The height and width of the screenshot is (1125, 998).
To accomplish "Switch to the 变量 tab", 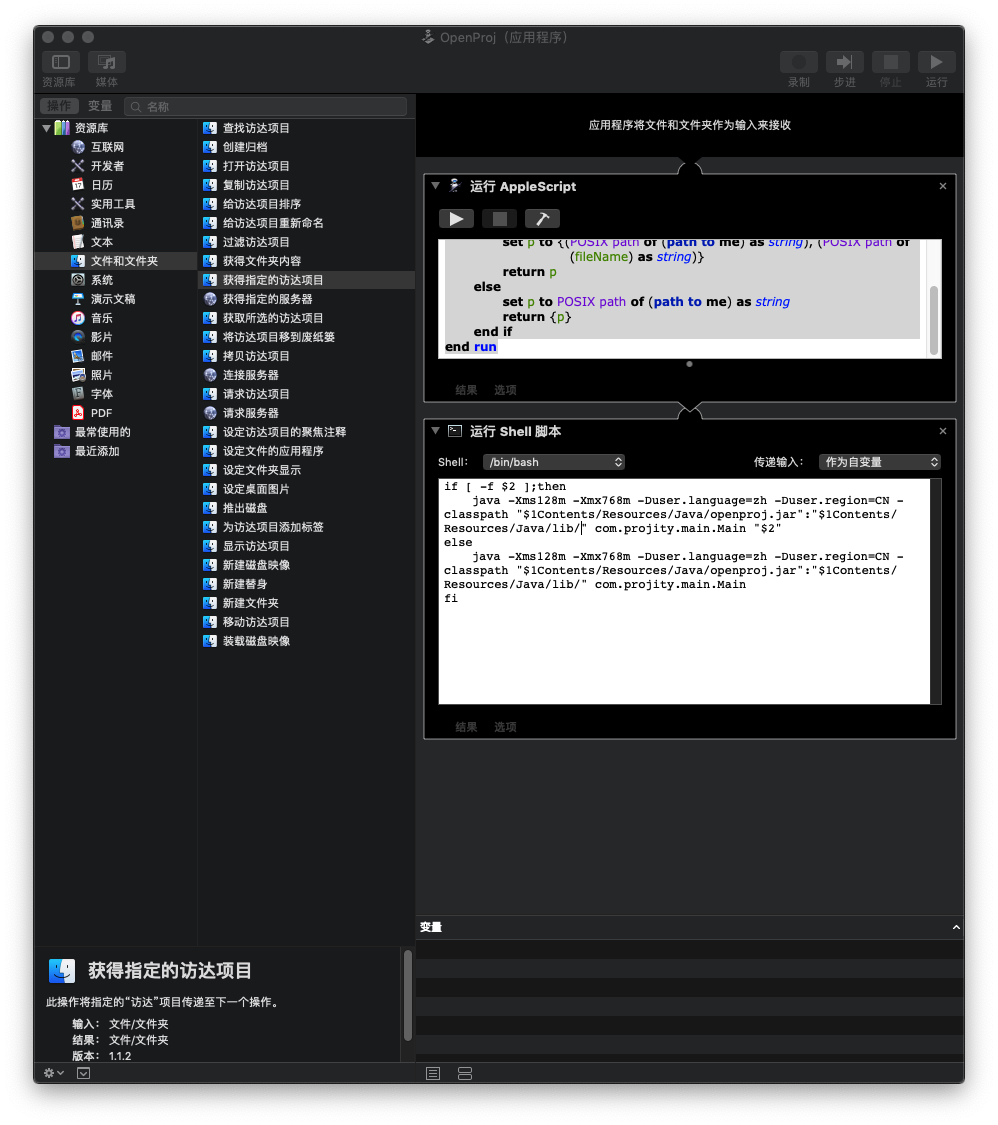I will (100, 106).
